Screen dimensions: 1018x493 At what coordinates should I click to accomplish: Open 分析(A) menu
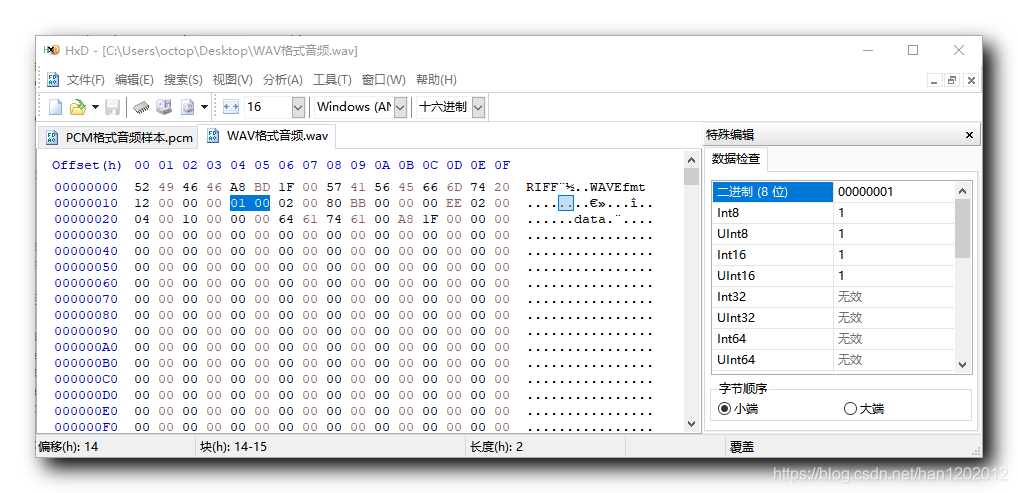[x=282, y=80]
